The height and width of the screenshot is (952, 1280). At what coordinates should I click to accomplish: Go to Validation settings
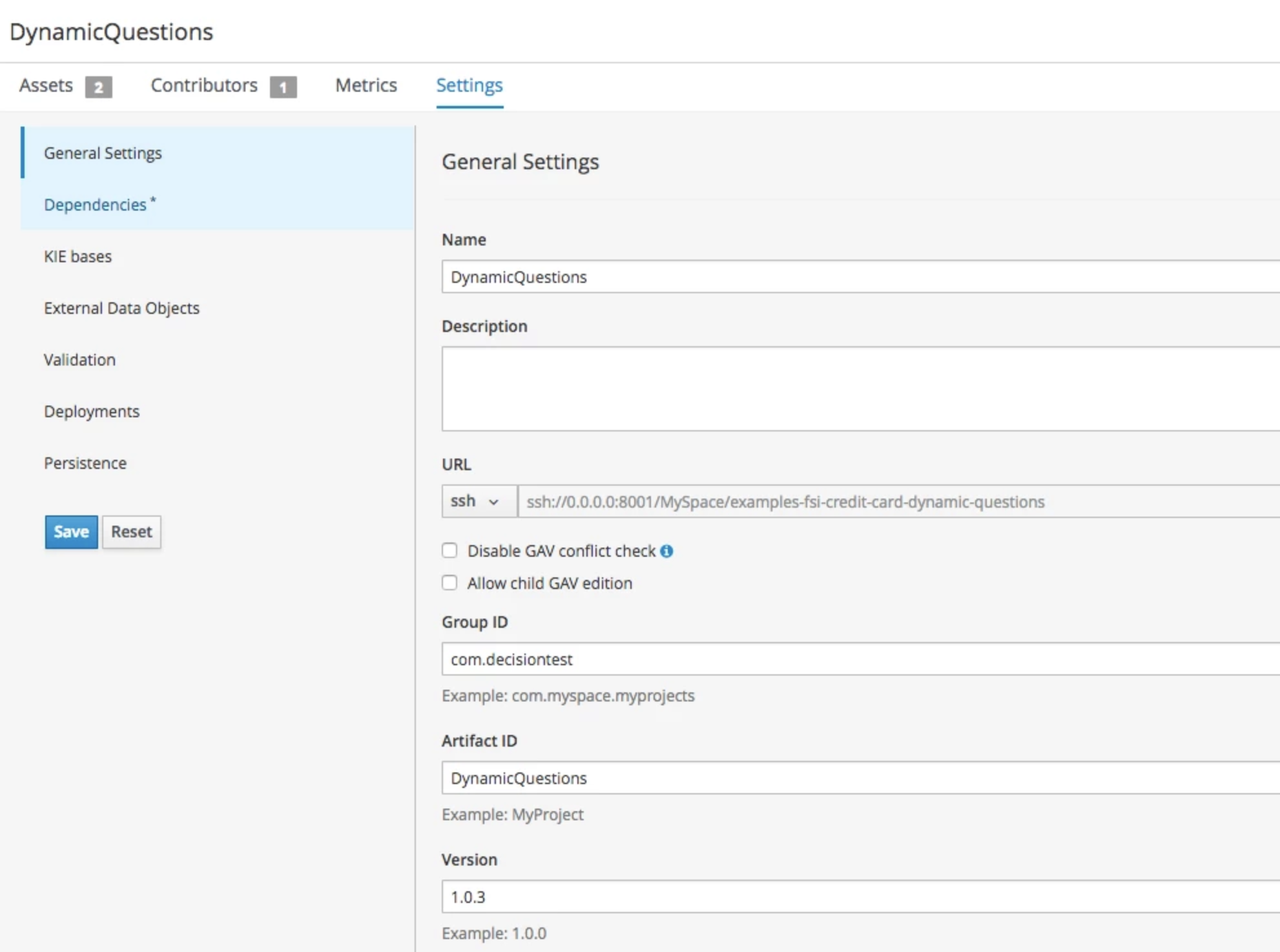(x=79, y=360)
